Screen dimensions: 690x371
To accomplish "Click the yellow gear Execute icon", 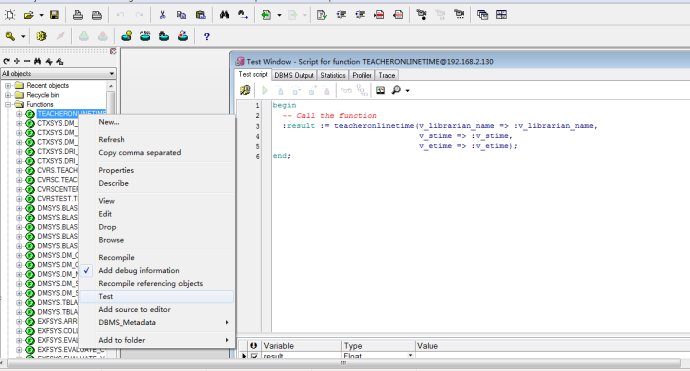I will [41, 37].
